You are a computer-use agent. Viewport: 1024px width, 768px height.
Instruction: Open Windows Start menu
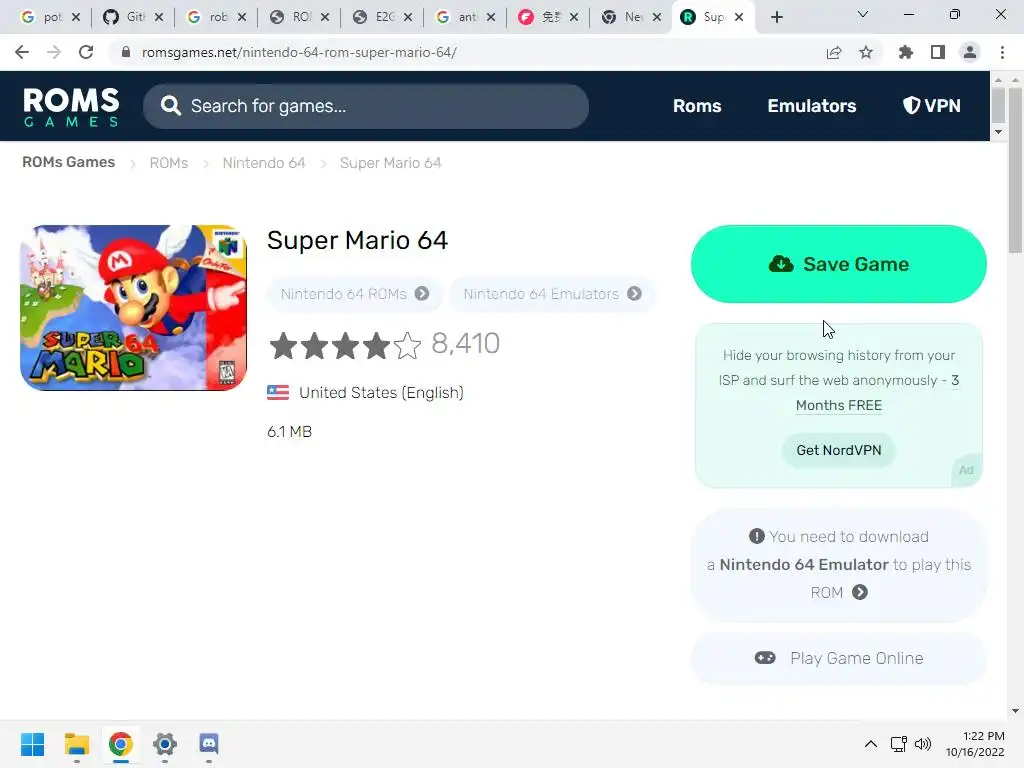[x=32, y=744]
